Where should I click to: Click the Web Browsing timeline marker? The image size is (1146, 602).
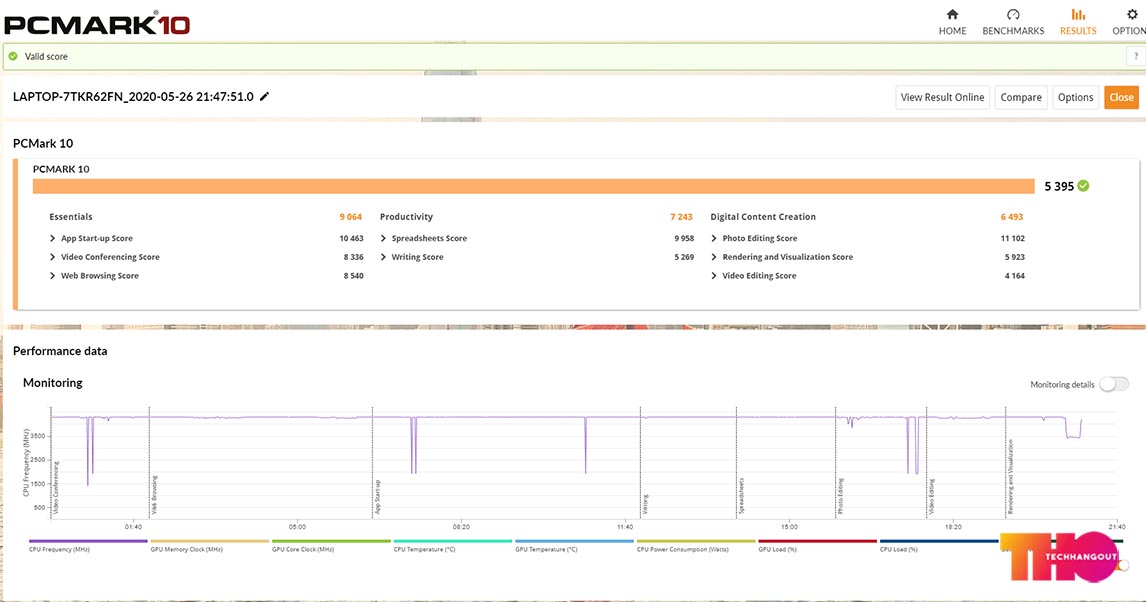click(154, 495)
